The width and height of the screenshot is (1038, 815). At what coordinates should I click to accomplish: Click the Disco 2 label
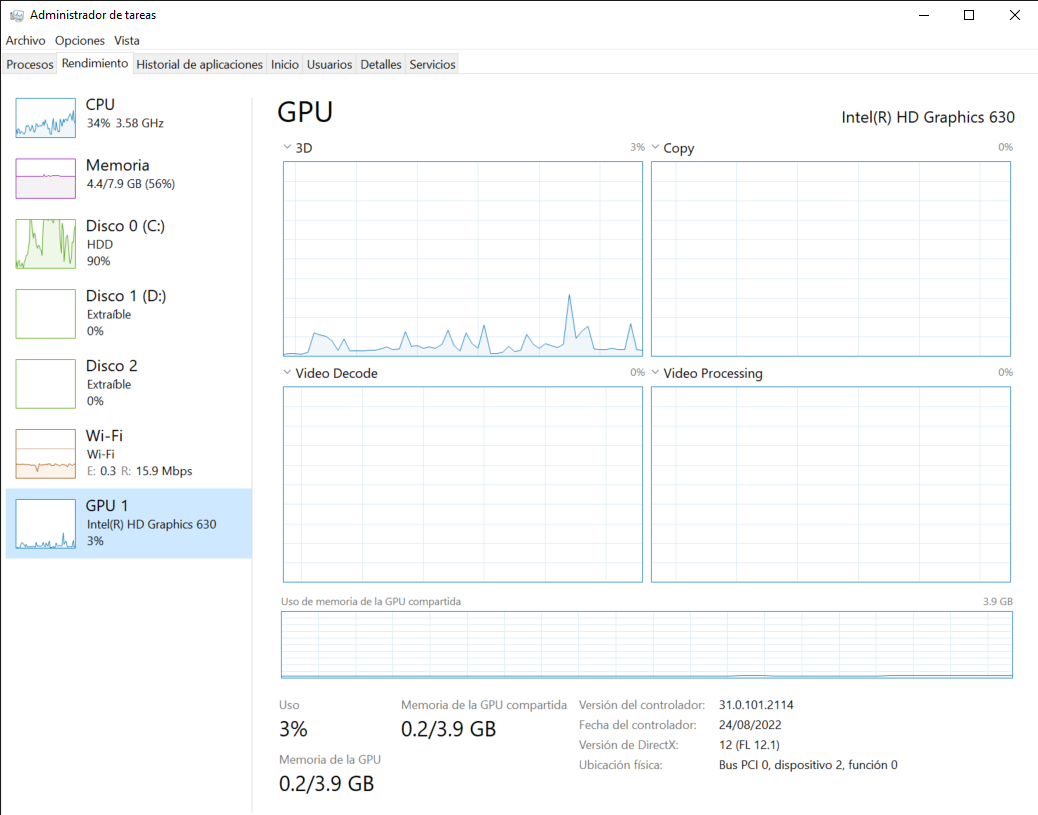111,366
